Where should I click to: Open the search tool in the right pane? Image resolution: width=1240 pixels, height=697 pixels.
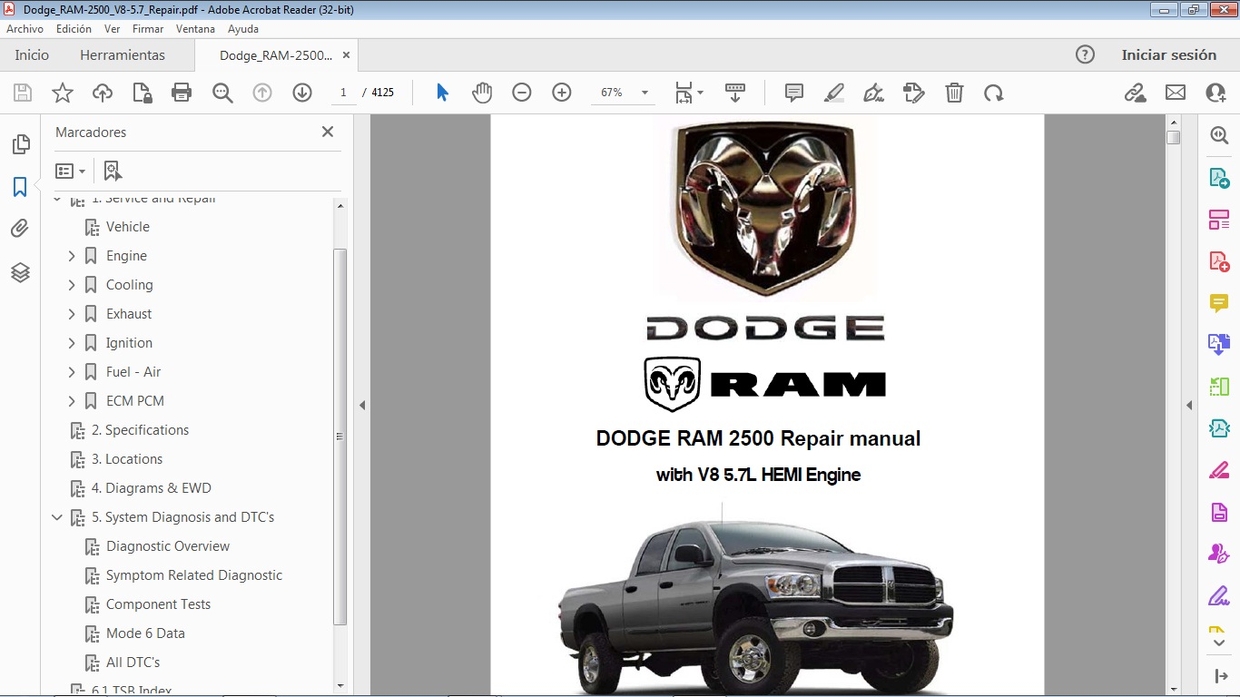point(1218,134)
